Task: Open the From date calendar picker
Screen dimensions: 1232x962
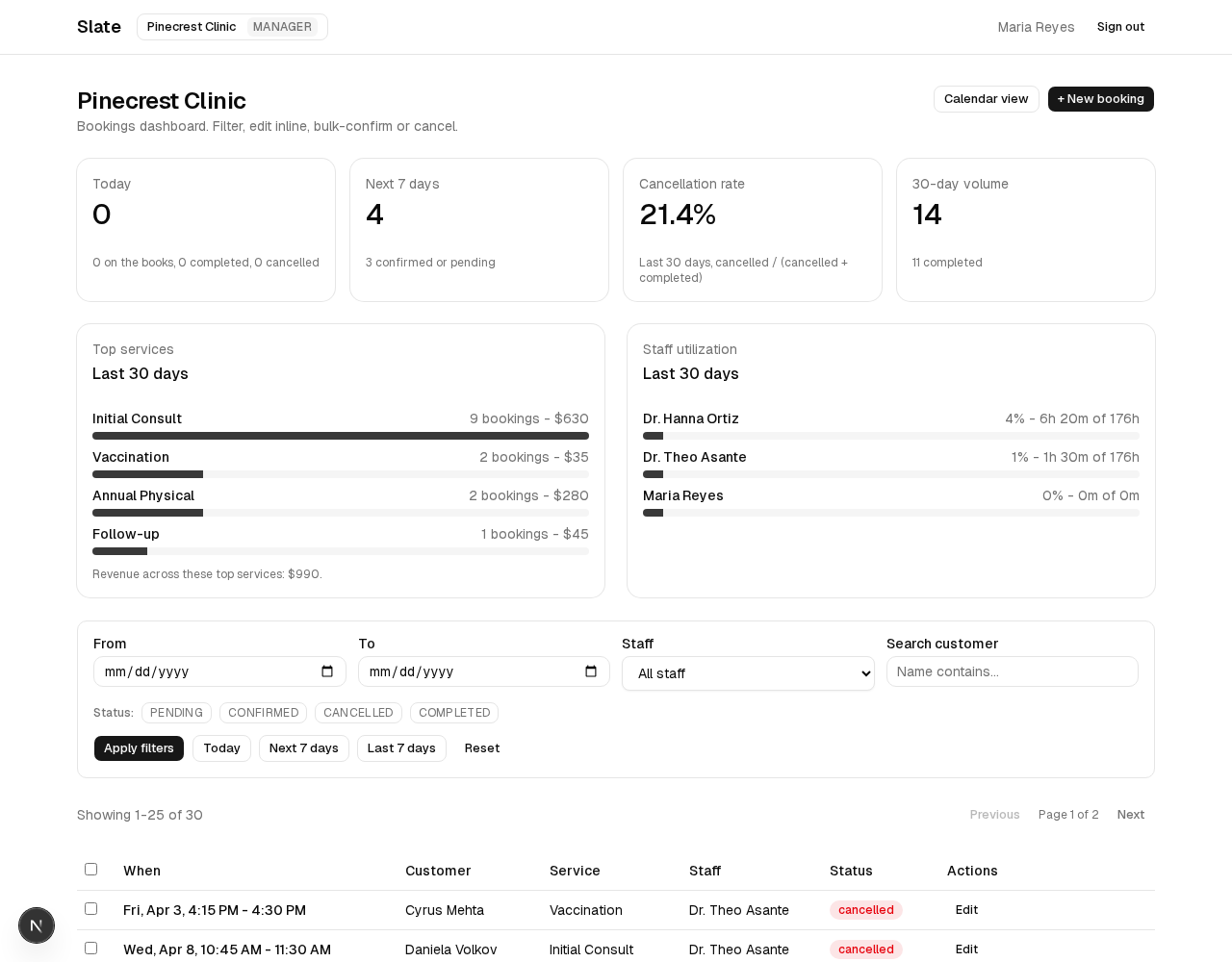Action: click(x=327, y=671)
